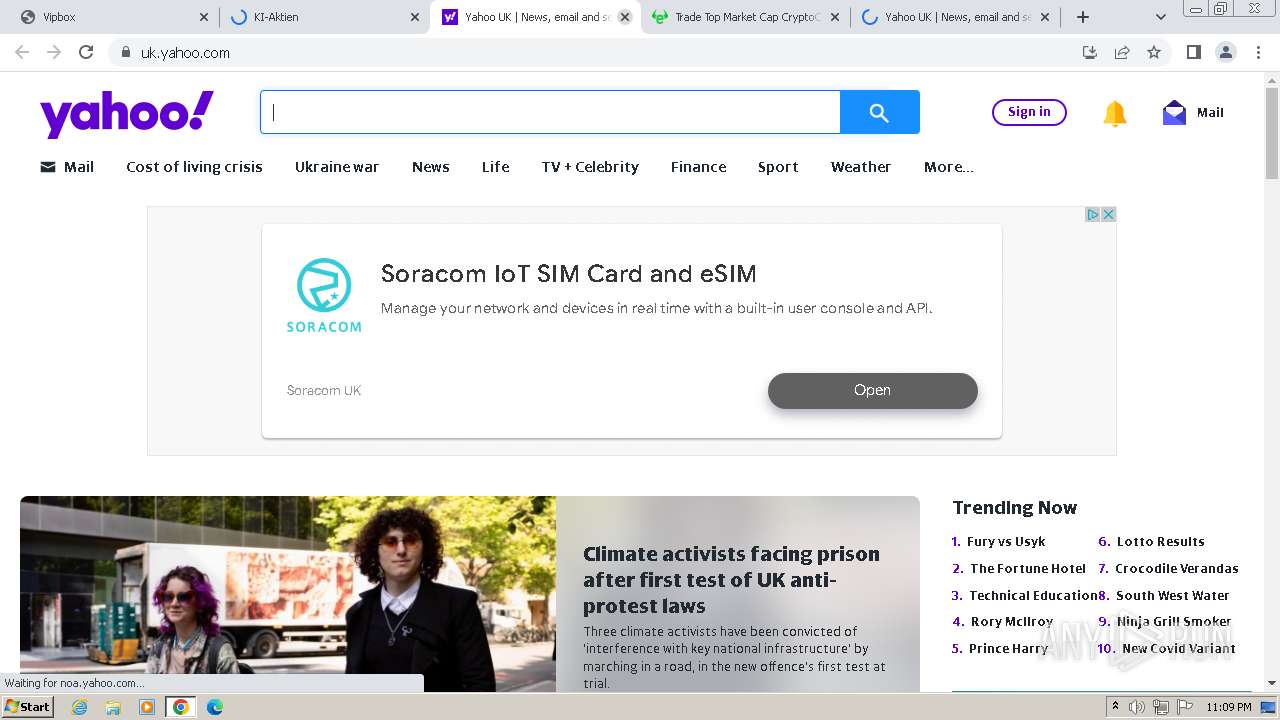The width and height of the screenshot is (1280, 720).
Task: Click Open button in Soracom ad
Action: [x=872, y=391]
